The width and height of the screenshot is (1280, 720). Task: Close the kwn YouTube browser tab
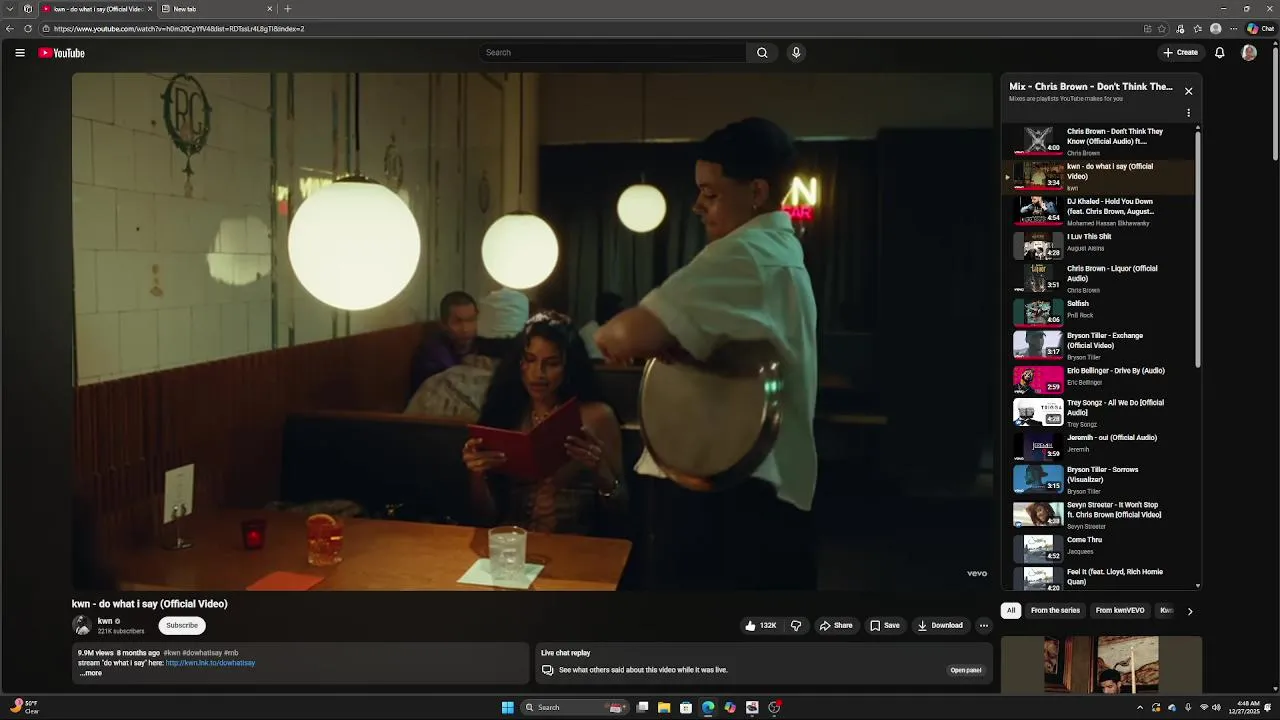click(150, 9)
